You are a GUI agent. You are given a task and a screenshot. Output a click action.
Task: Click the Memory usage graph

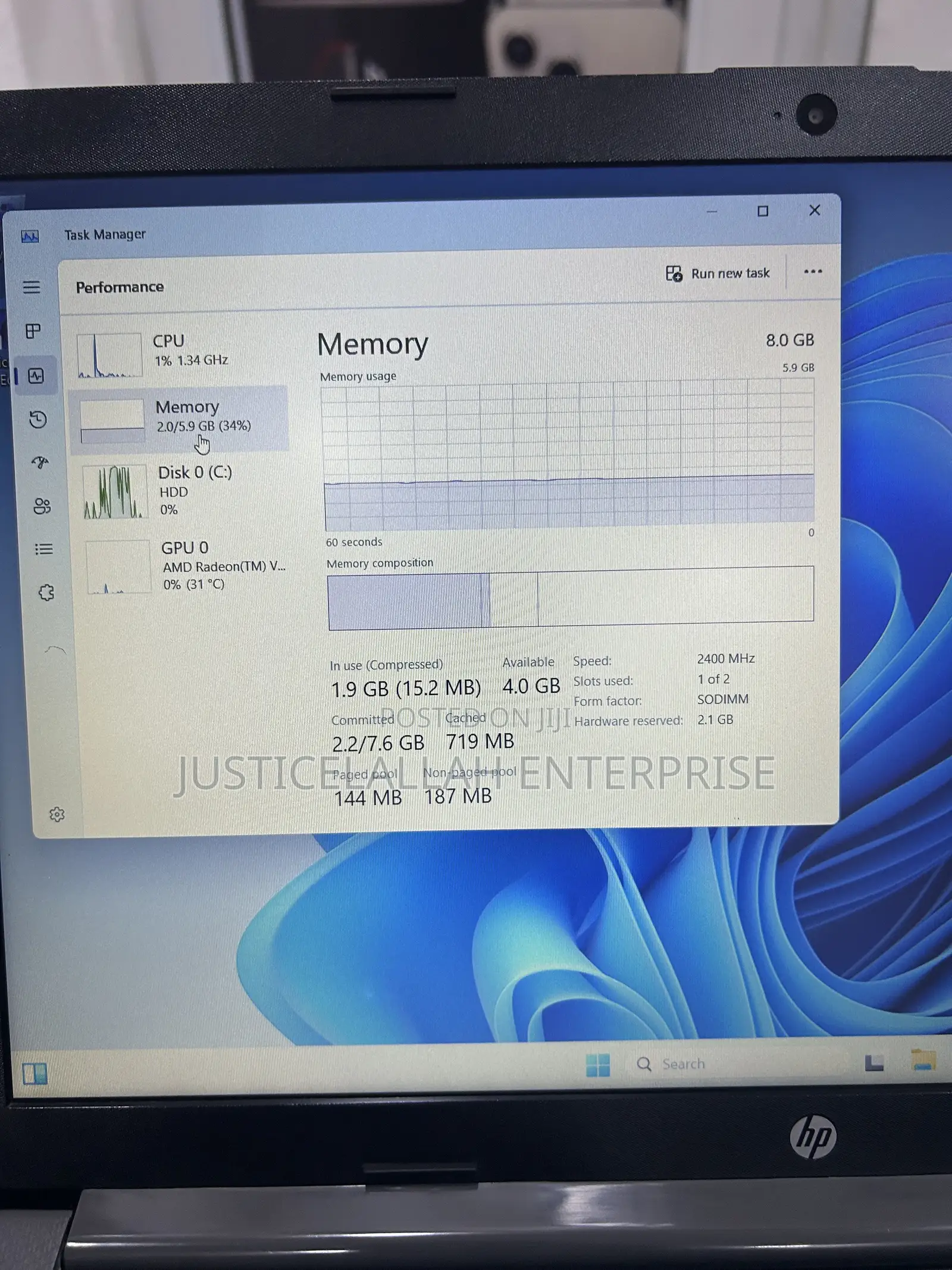(x=568, y=455)
